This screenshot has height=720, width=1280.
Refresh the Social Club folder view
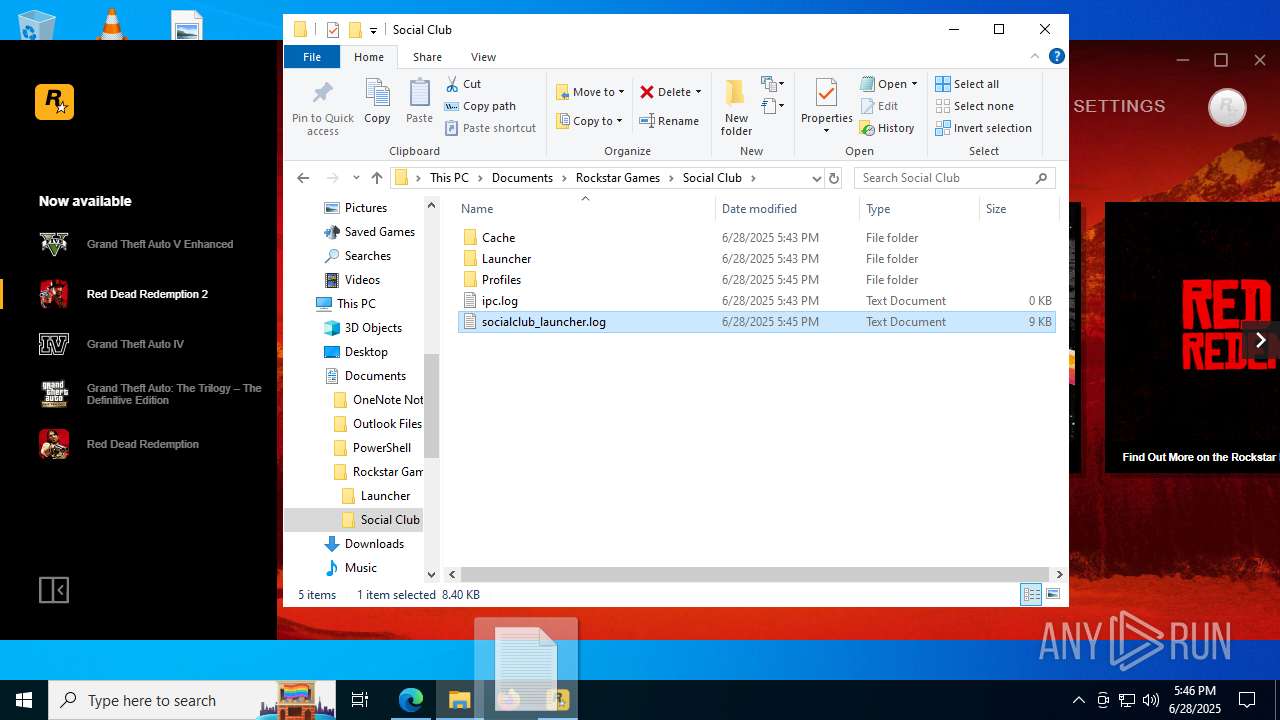tap(834, 178)
